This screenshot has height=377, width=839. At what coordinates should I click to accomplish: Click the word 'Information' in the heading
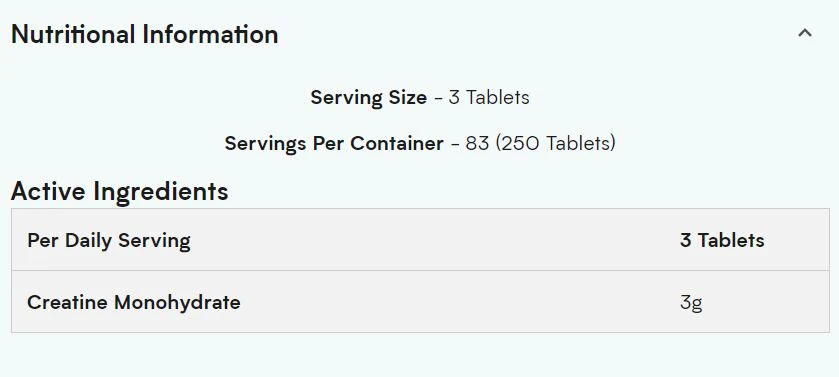pyautogui.click(x=210, y=34)
